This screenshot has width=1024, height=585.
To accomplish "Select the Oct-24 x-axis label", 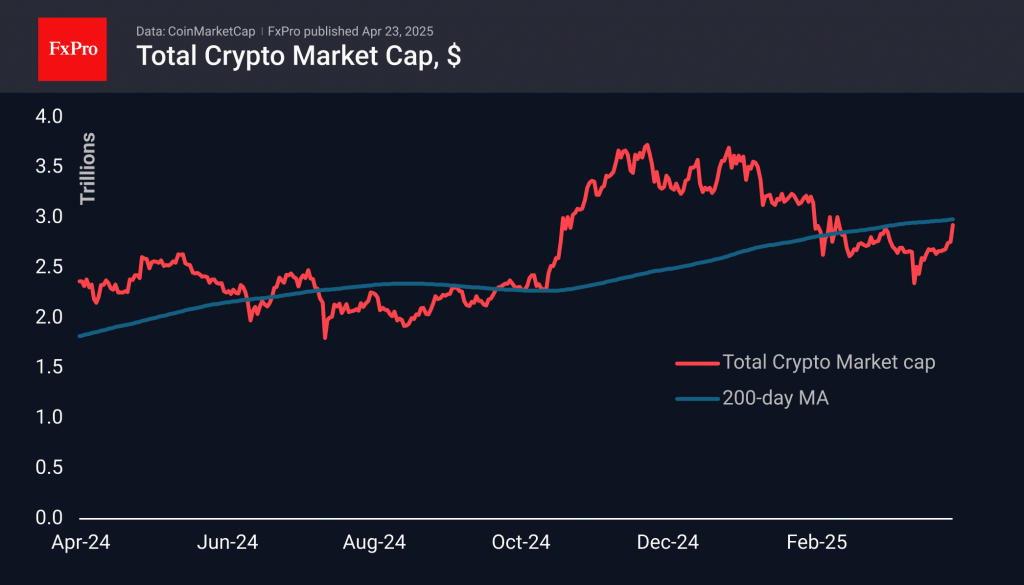I will (521, 543).
